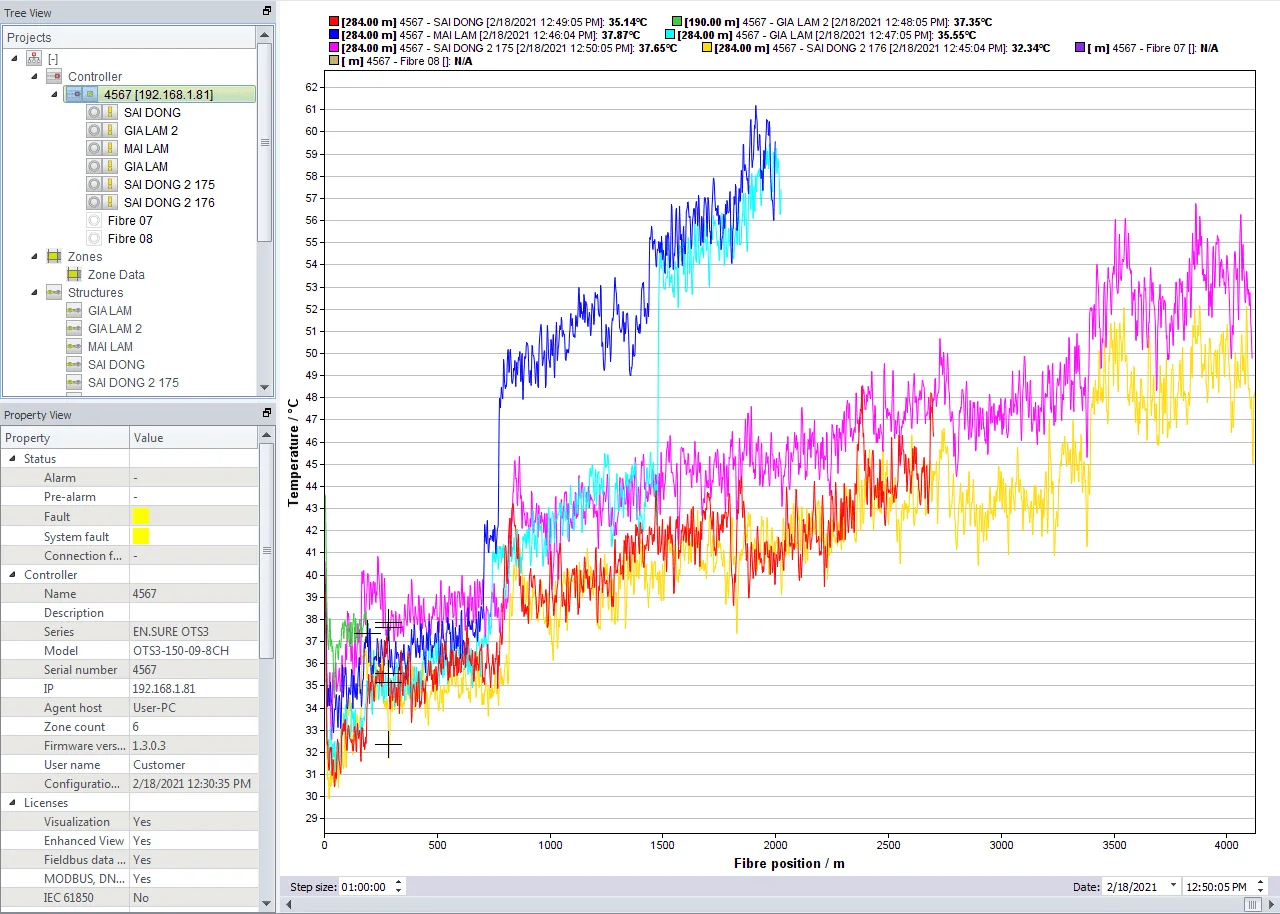Toggle the GIA LAM fibre channel ring under controller
The image size is (1280, 914).
[x=94, y=167]
